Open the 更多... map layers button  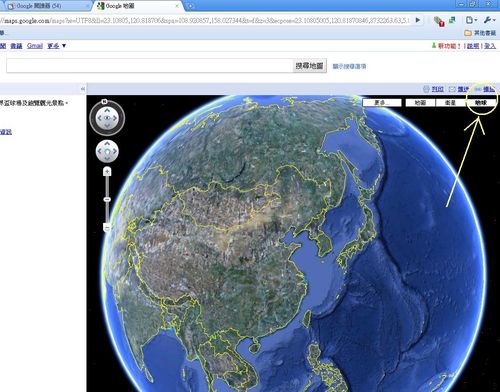click(x=382, y=103)
